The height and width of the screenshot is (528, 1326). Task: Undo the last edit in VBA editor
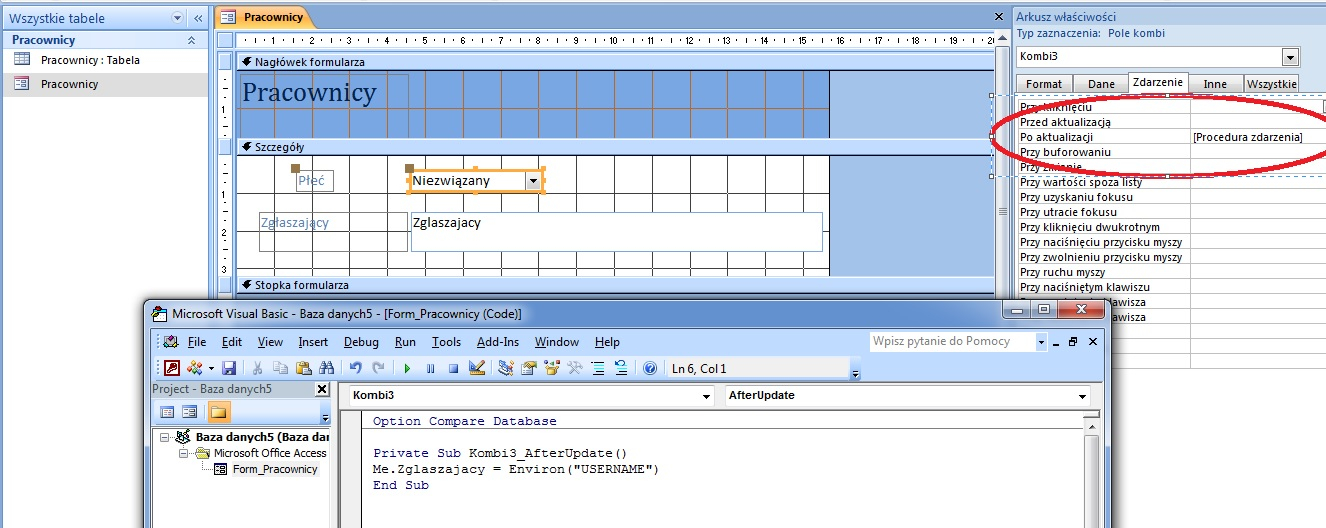click(355, 368)
